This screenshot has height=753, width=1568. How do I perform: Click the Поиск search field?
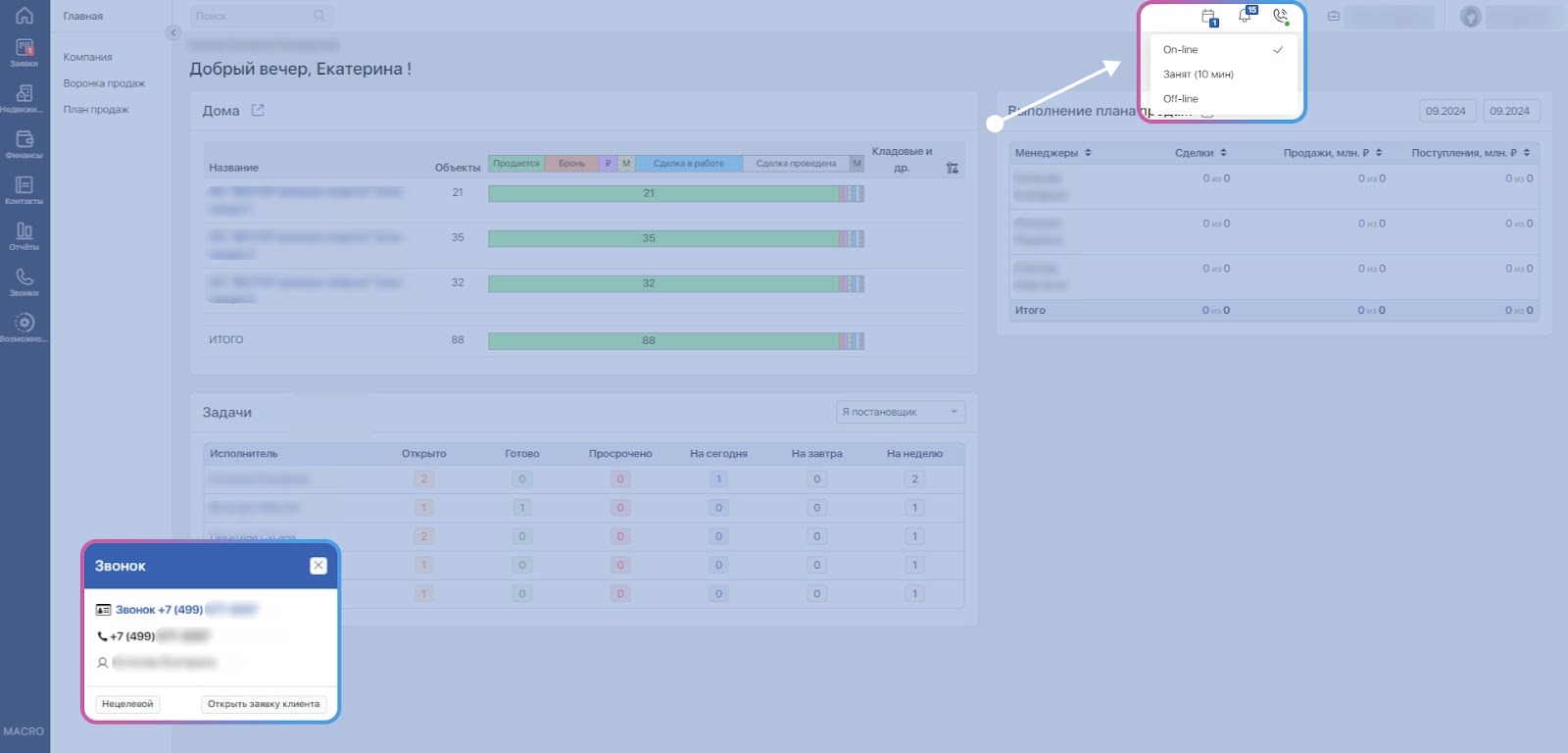coord(253,16)
